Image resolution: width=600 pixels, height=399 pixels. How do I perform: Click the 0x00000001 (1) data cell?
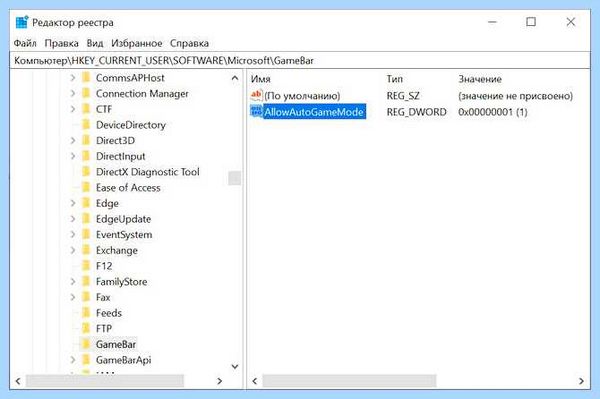[x=493, y=112]
